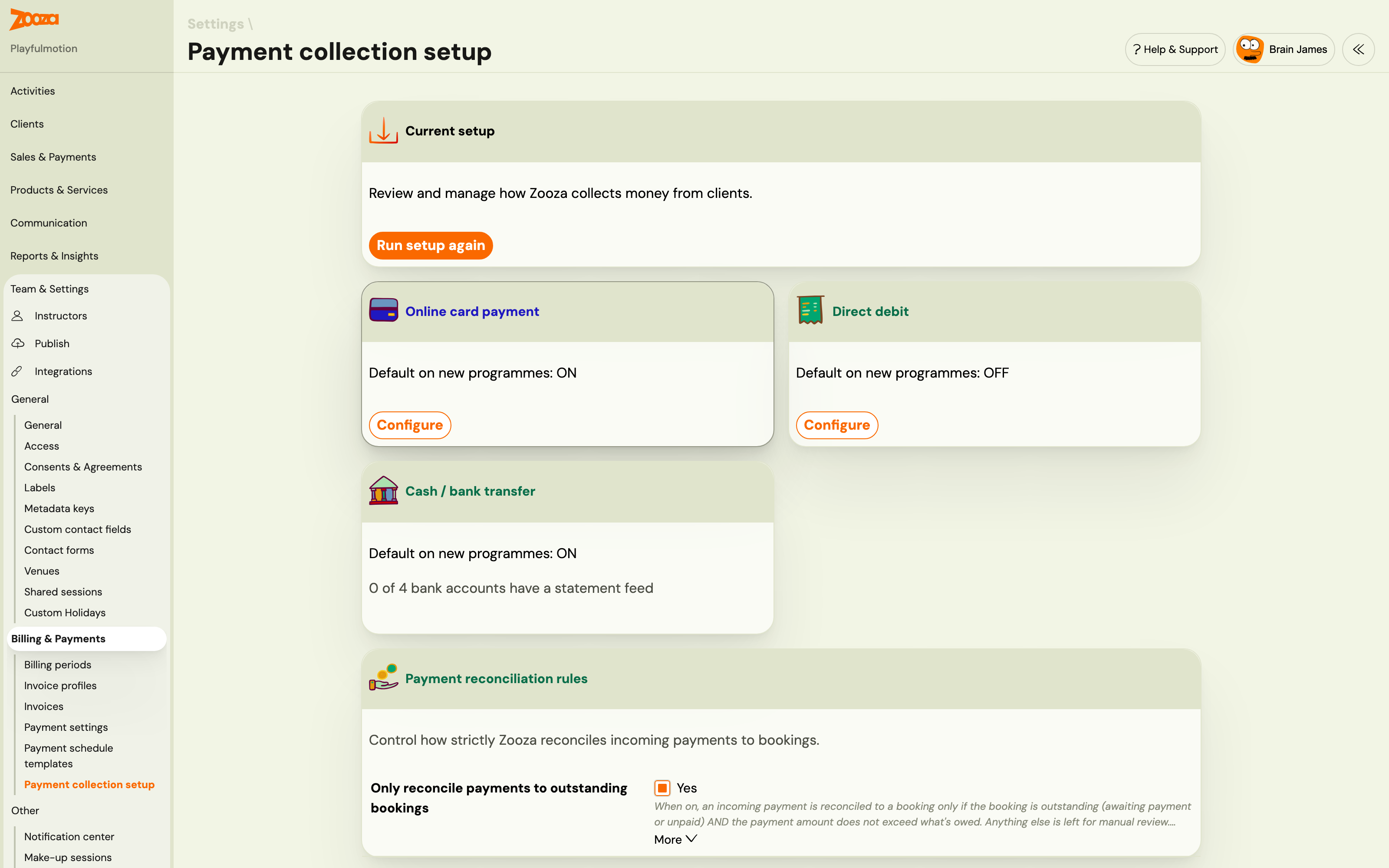Expand the Other settings group

click(x=25, y=811)
